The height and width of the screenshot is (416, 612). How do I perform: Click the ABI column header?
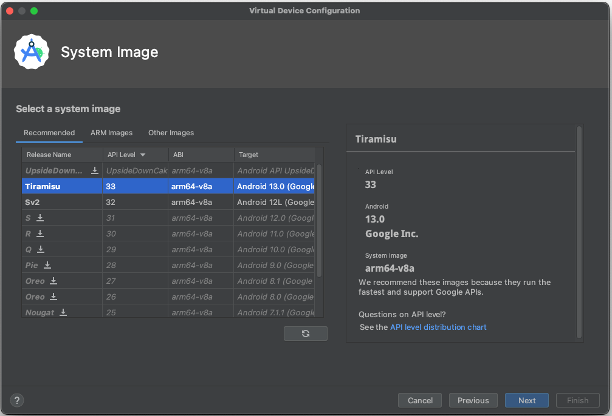(201, 155)
